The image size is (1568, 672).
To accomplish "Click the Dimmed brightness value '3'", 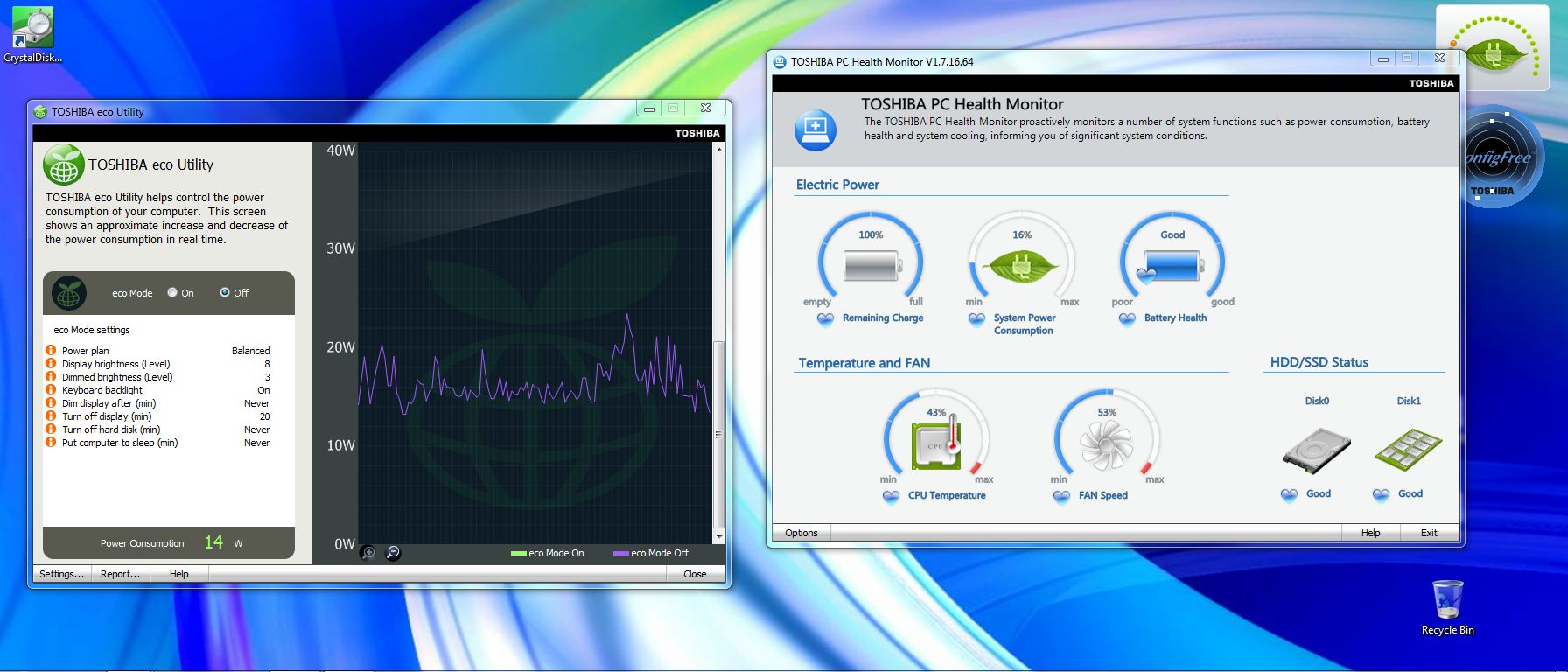I will point(267,377).
